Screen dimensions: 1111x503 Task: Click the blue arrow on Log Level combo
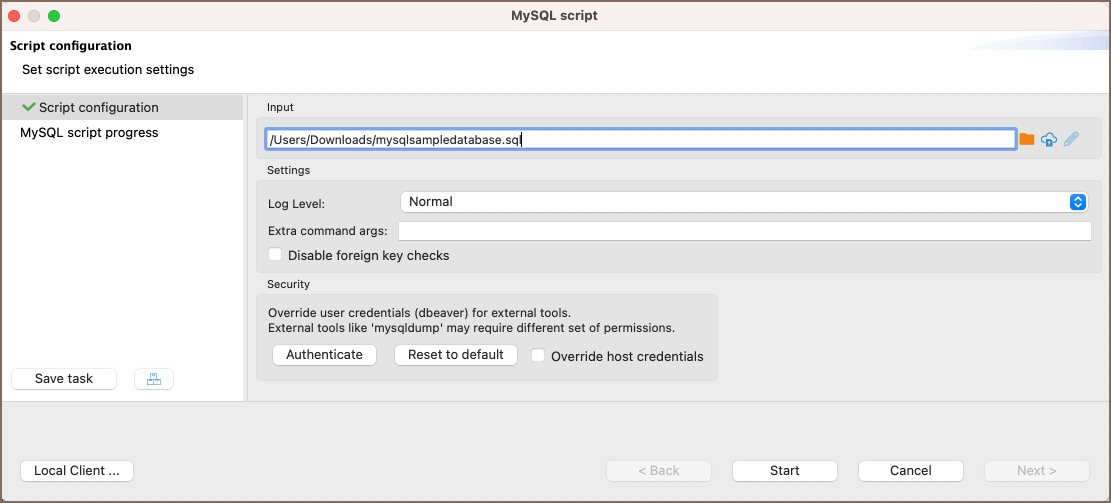1077,202
